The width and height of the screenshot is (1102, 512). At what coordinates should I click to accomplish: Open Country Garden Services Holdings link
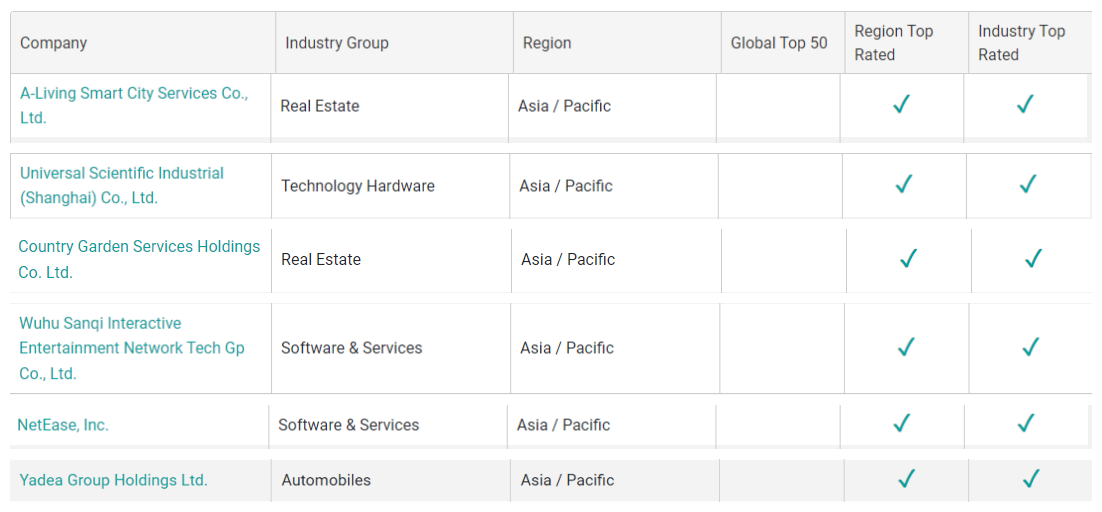click(x=139, y=247)
